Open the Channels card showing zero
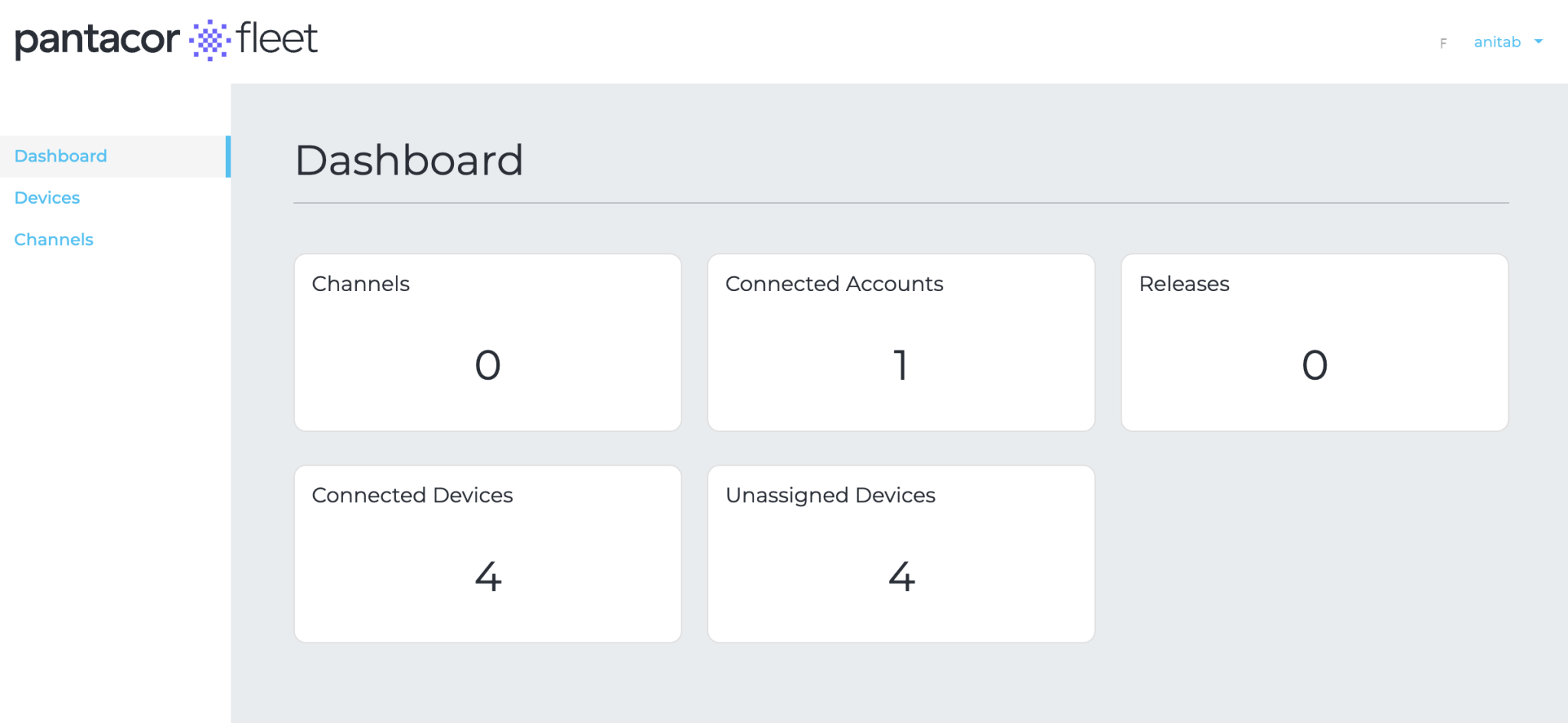Viewport: 1568px width, 723px height. (487, 342)
